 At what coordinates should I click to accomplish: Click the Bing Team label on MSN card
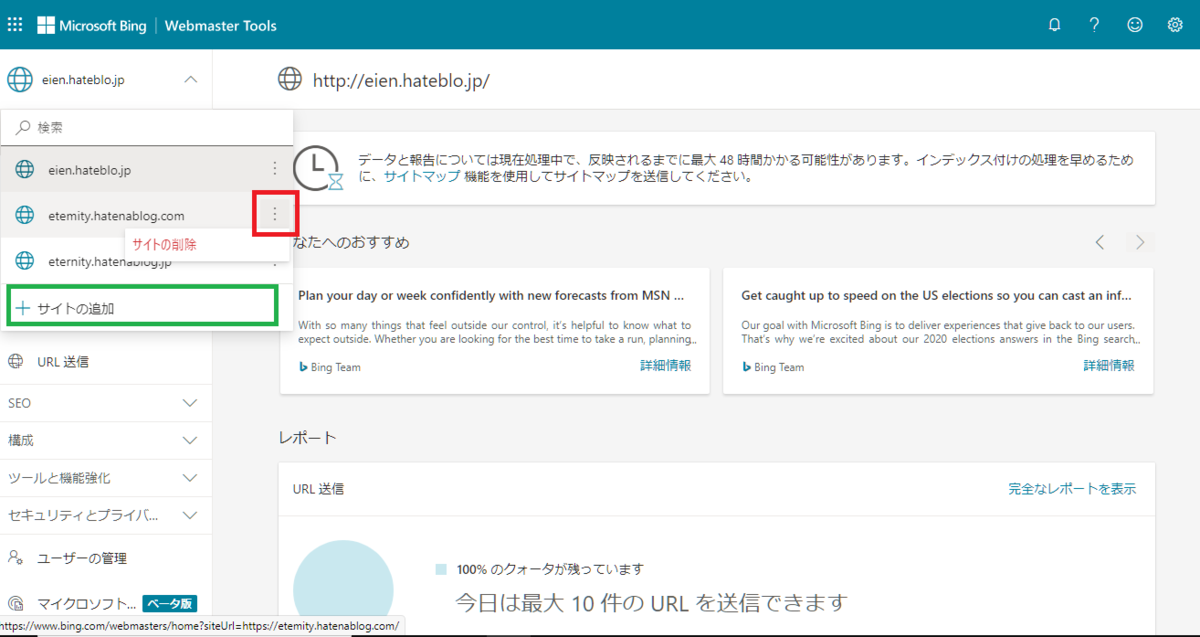coord(330,367)
